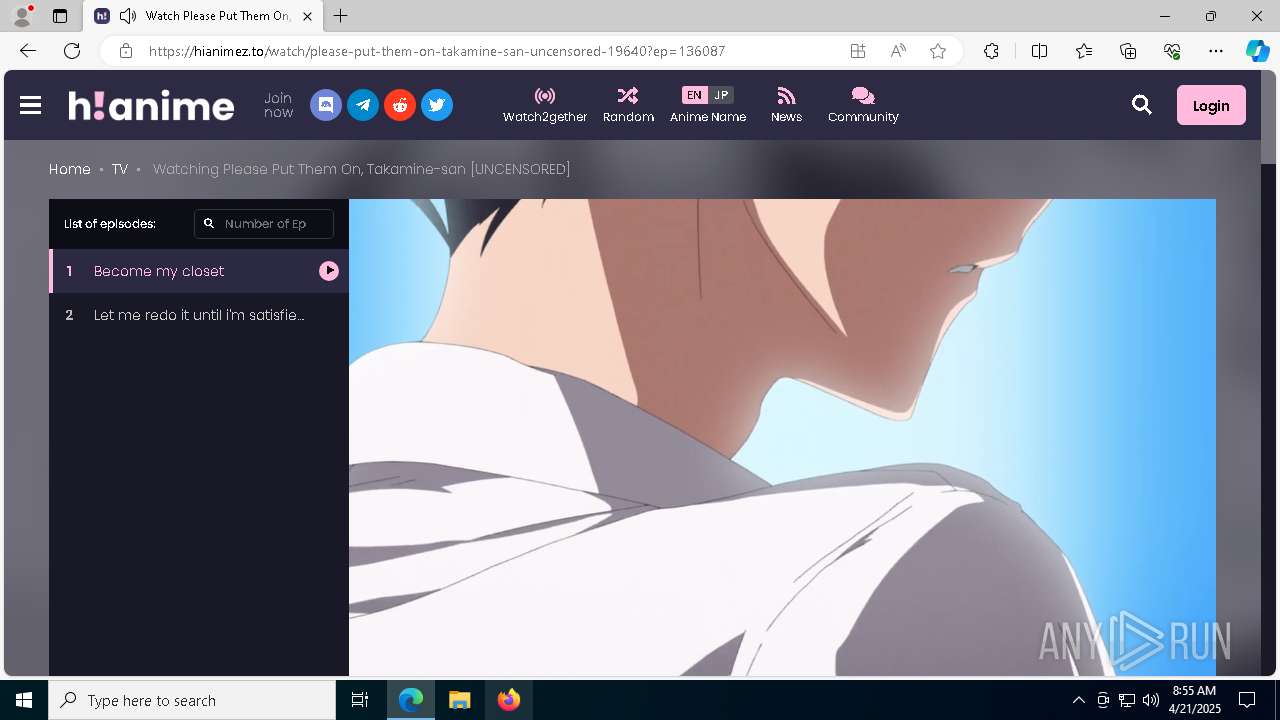Open tab actions menu
Screen dimensions: 1280x720
tap(60, 16)
